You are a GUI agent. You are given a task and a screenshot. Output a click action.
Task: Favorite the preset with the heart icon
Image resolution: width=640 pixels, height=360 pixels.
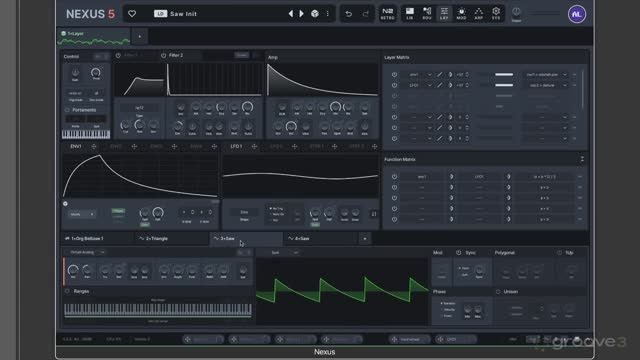[132, 14]
